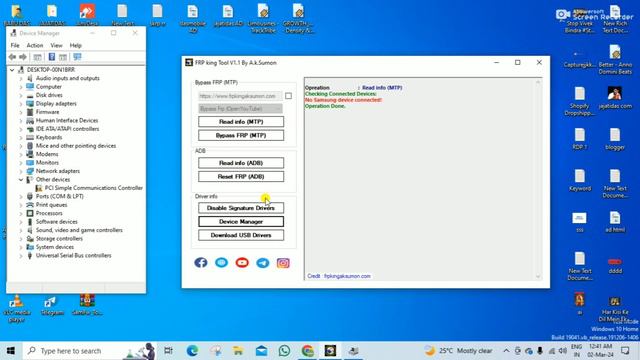Open the notification center icon

pyautogui.click(x=625, y=351)
